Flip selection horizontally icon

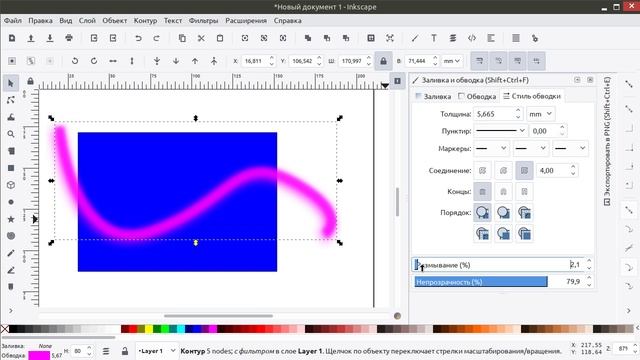113,61
